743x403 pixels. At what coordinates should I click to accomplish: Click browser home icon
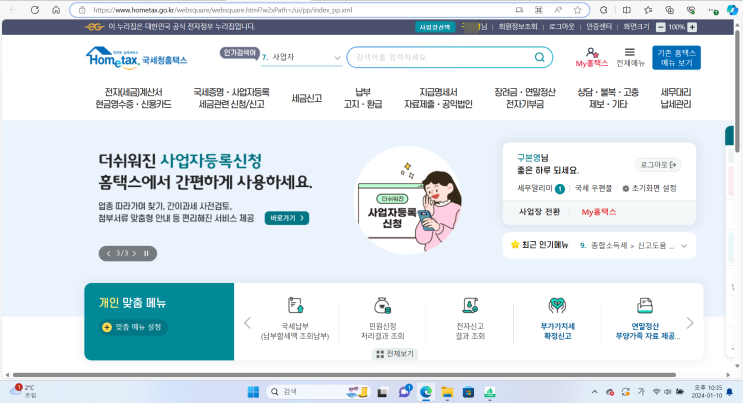[56, 10]
